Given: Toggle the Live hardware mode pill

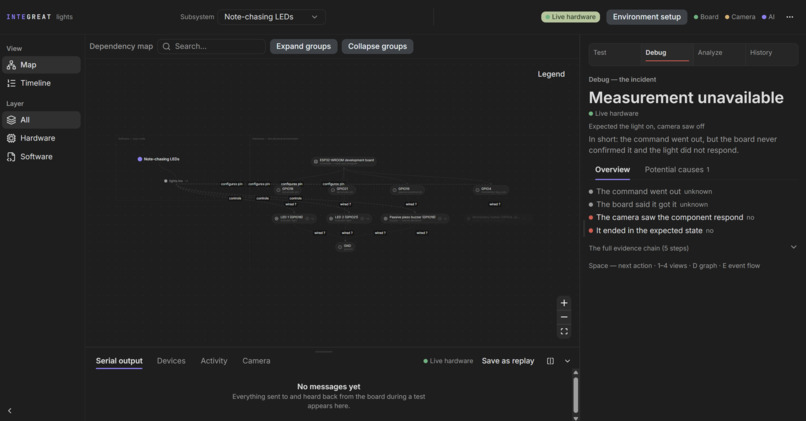Looking at the screenshot, I should tap(571, 17).
